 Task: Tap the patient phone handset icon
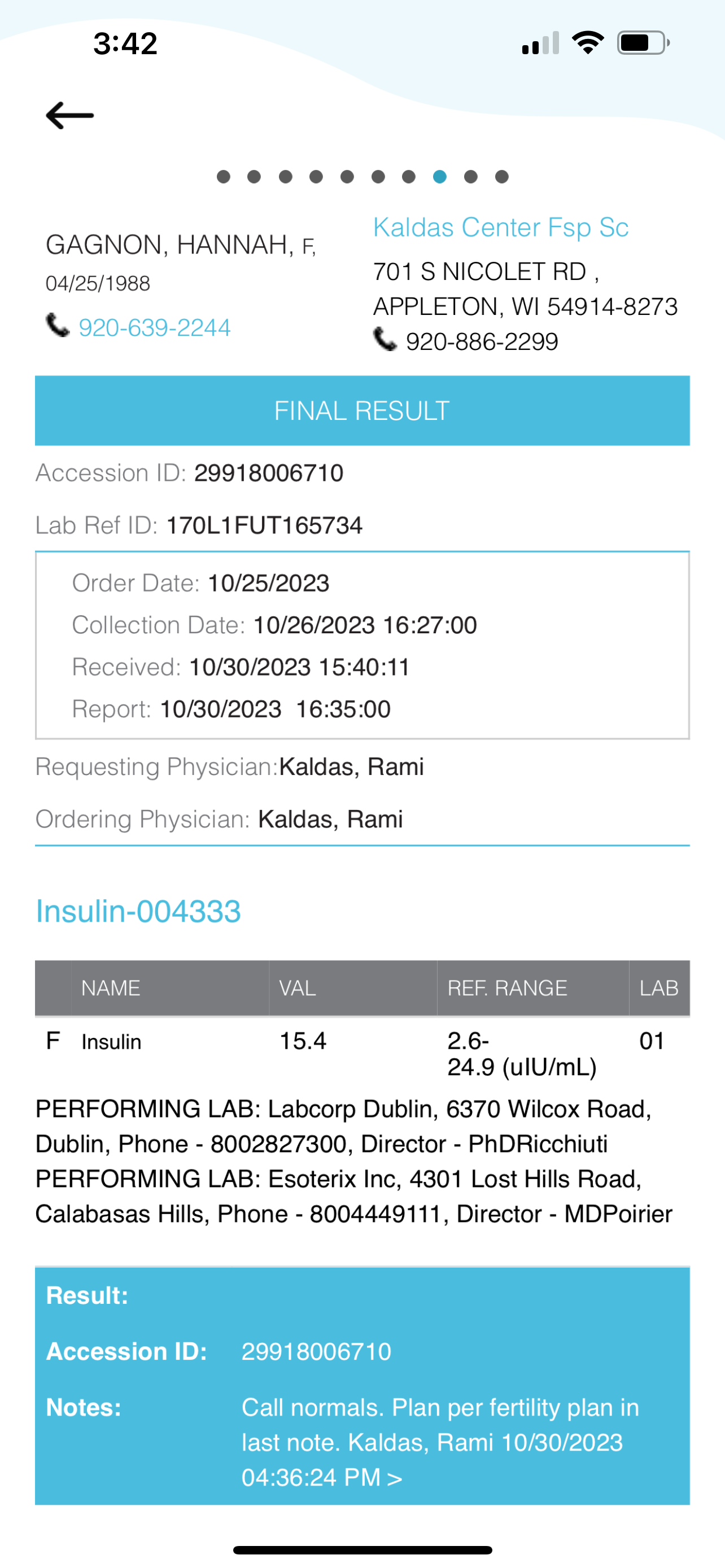click(58, 326)
